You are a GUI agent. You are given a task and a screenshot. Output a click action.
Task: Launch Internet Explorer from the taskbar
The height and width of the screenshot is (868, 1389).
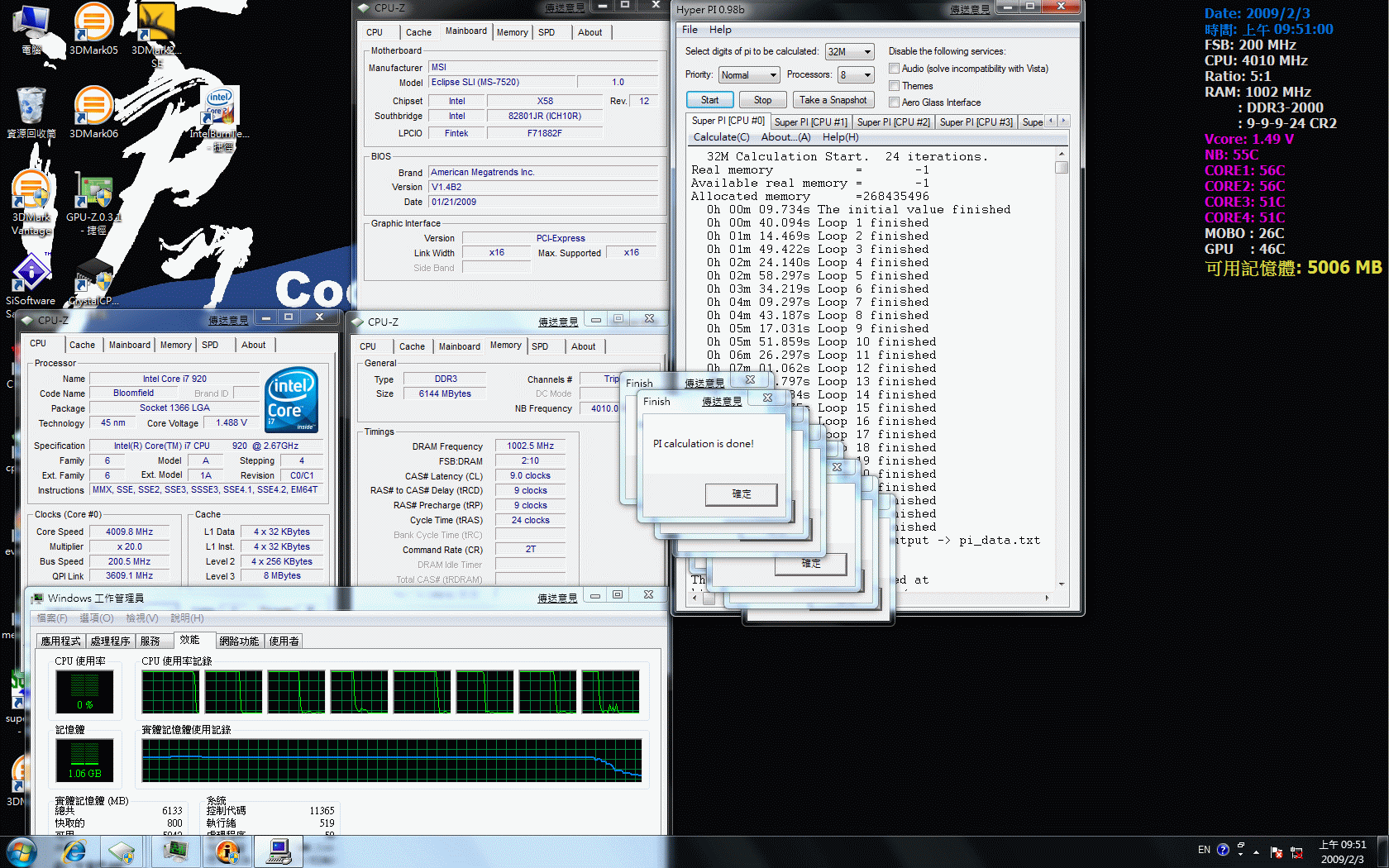tap(74, 851)
